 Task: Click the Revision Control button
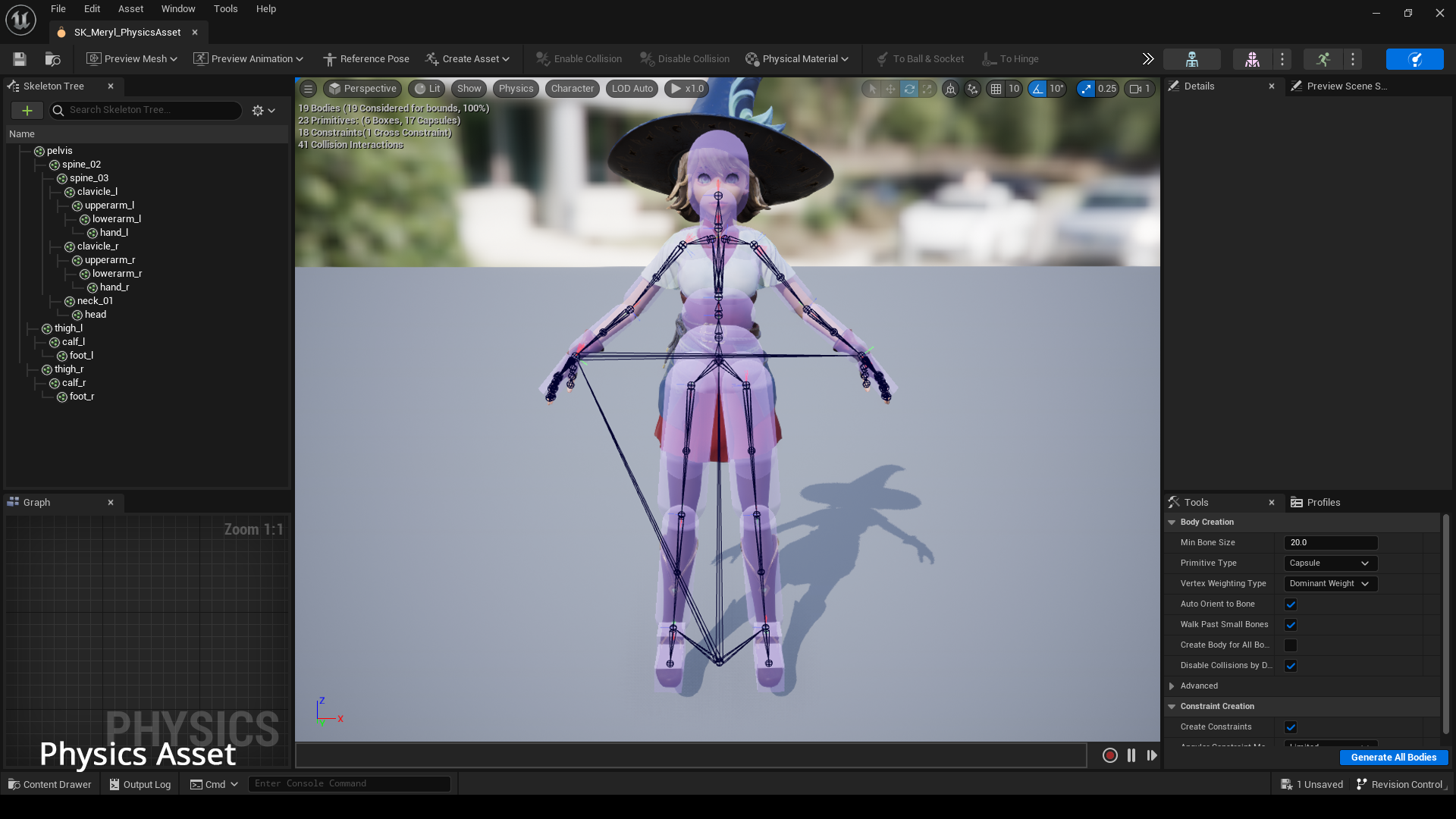pyautogui.click(x=1400, y=784)
